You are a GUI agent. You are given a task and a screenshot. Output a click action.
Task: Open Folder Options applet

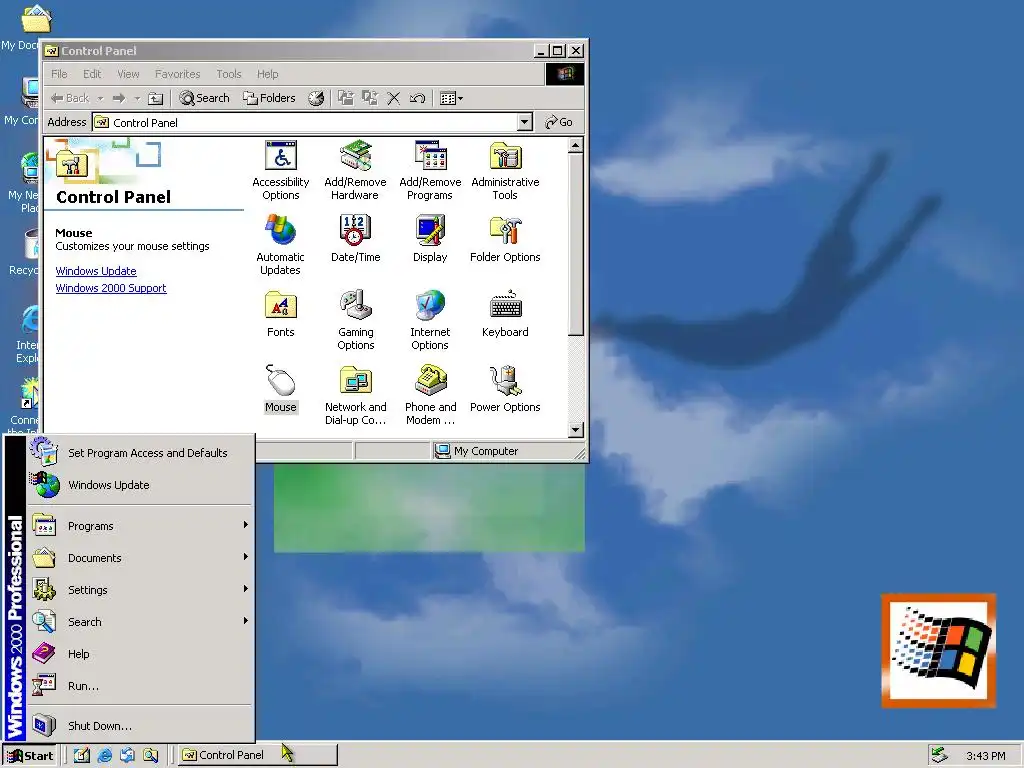coord(505,239)
